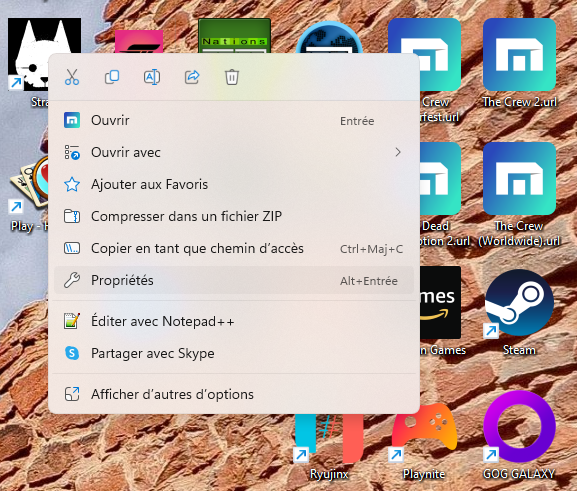
Task: Select the GOG GALAXY desktop shortcut
Action: [x=519, y=436]
